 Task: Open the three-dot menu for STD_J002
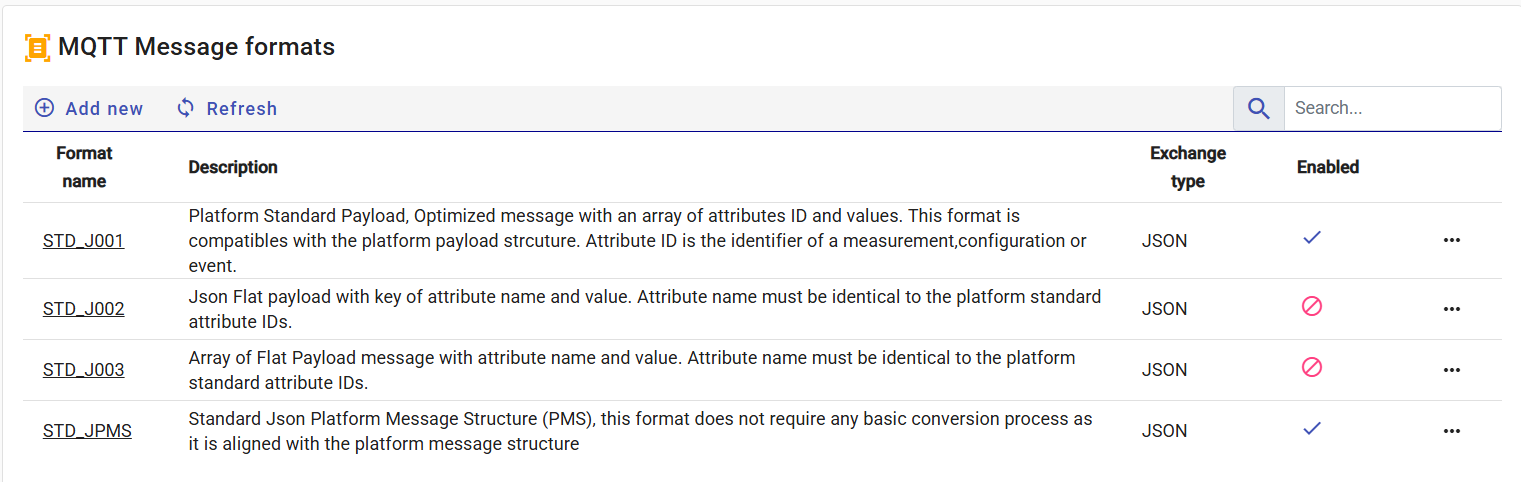coord(1452,309)
